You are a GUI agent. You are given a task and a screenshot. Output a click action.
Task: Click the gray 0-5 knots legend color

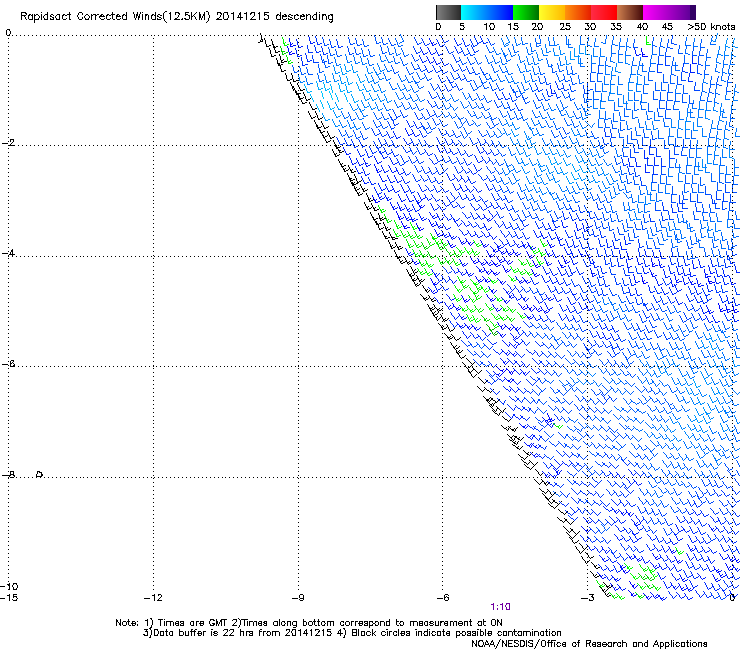click(x=448, y=12)
